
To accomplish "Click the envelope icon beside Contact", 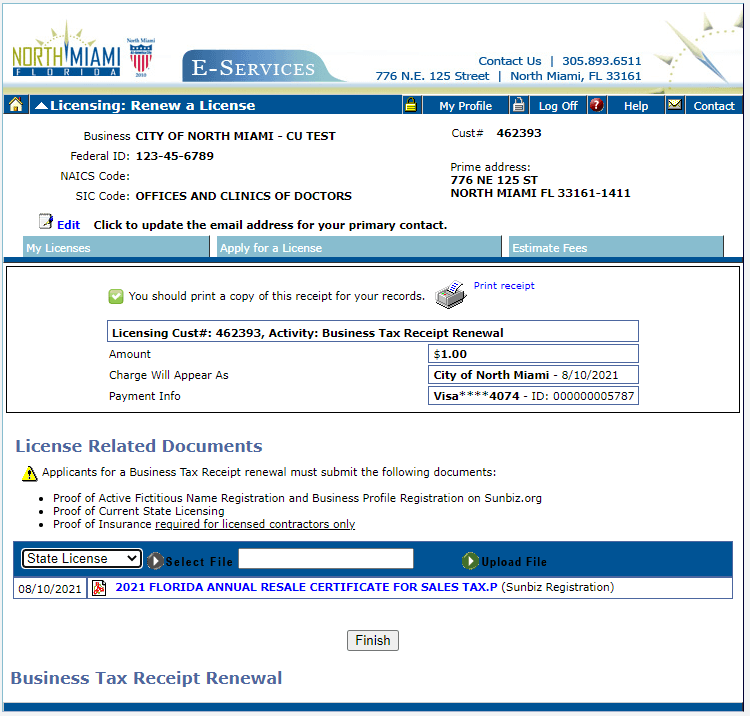I will [674, 104].
